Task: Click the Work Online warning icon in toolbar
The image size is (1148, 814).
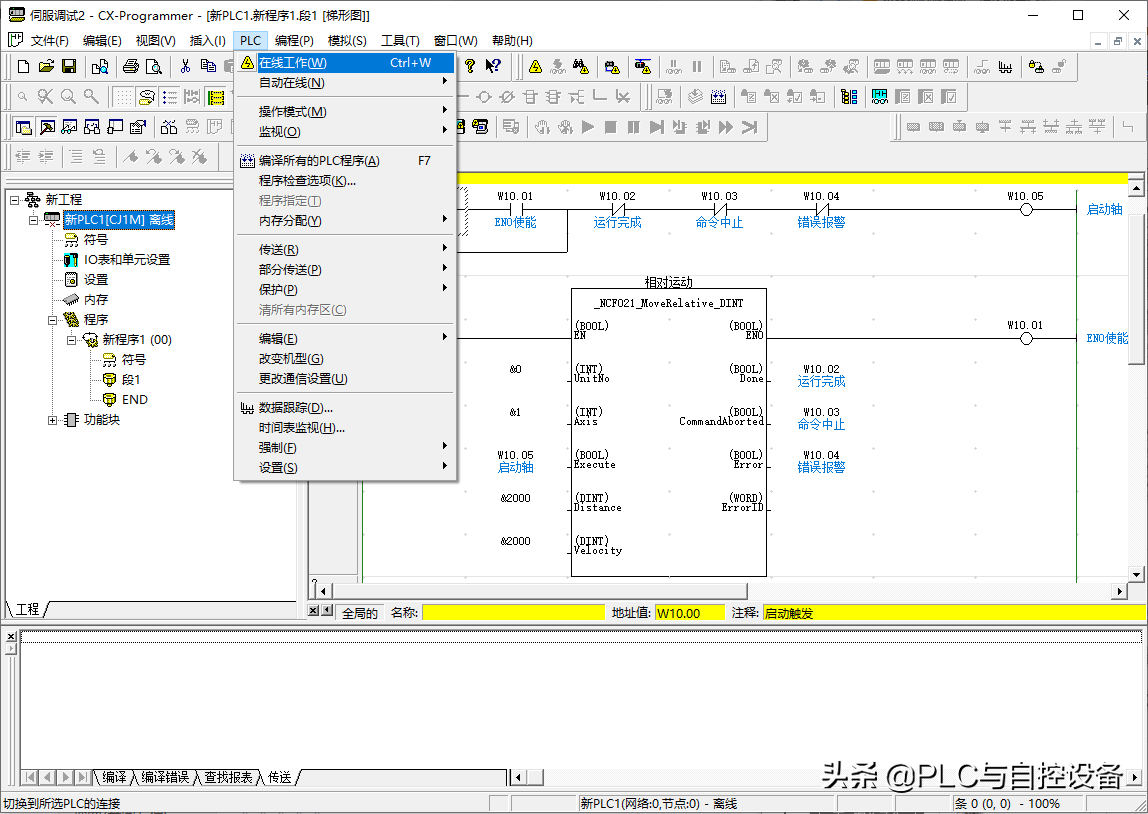Action: click(535, 67)
